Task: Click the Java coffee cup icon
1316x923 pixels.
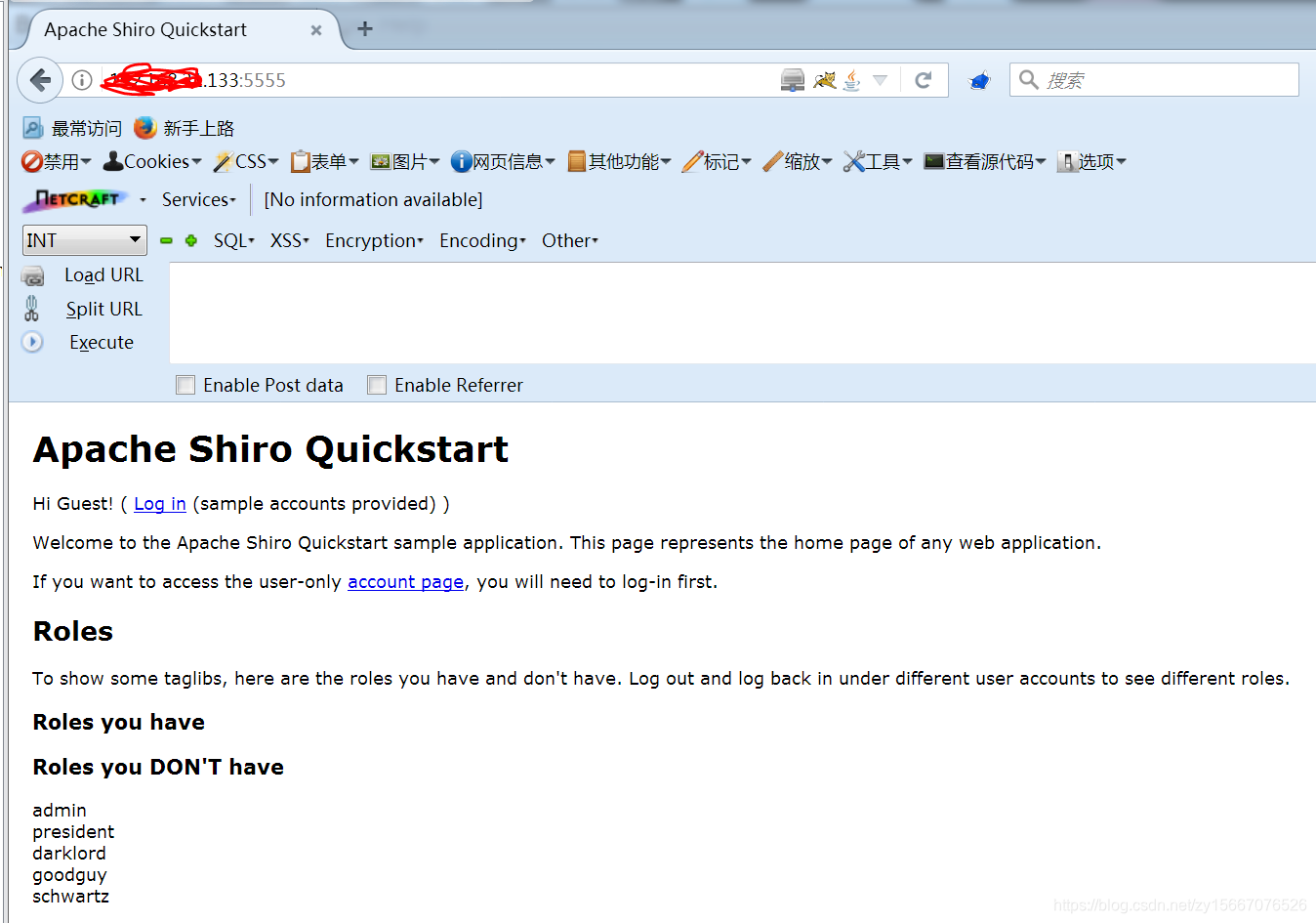Action: click(852, 80)
